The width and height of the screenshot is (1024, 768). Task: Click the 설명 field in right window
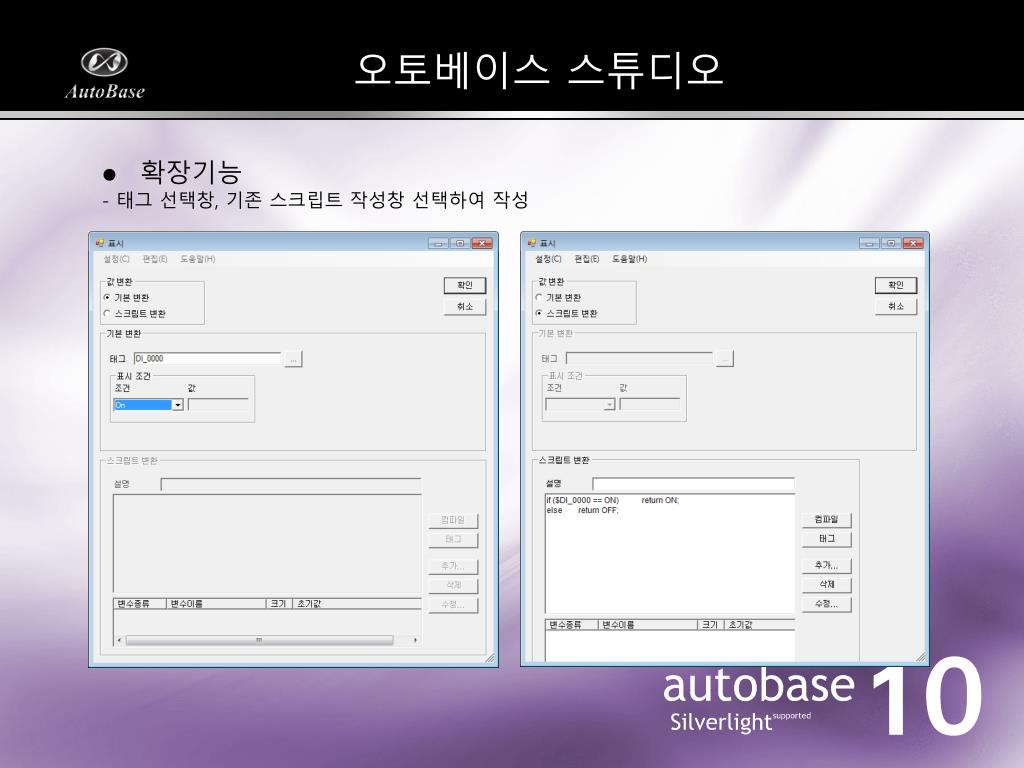coord(694,484)
